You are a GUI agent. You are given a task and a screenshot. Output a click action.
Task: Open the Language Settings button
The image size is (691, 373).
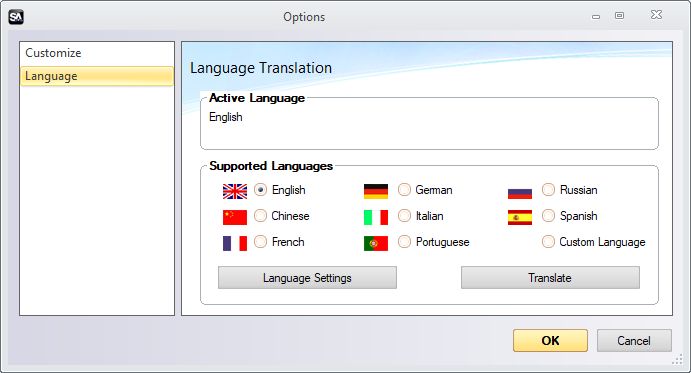click(307, 278)
